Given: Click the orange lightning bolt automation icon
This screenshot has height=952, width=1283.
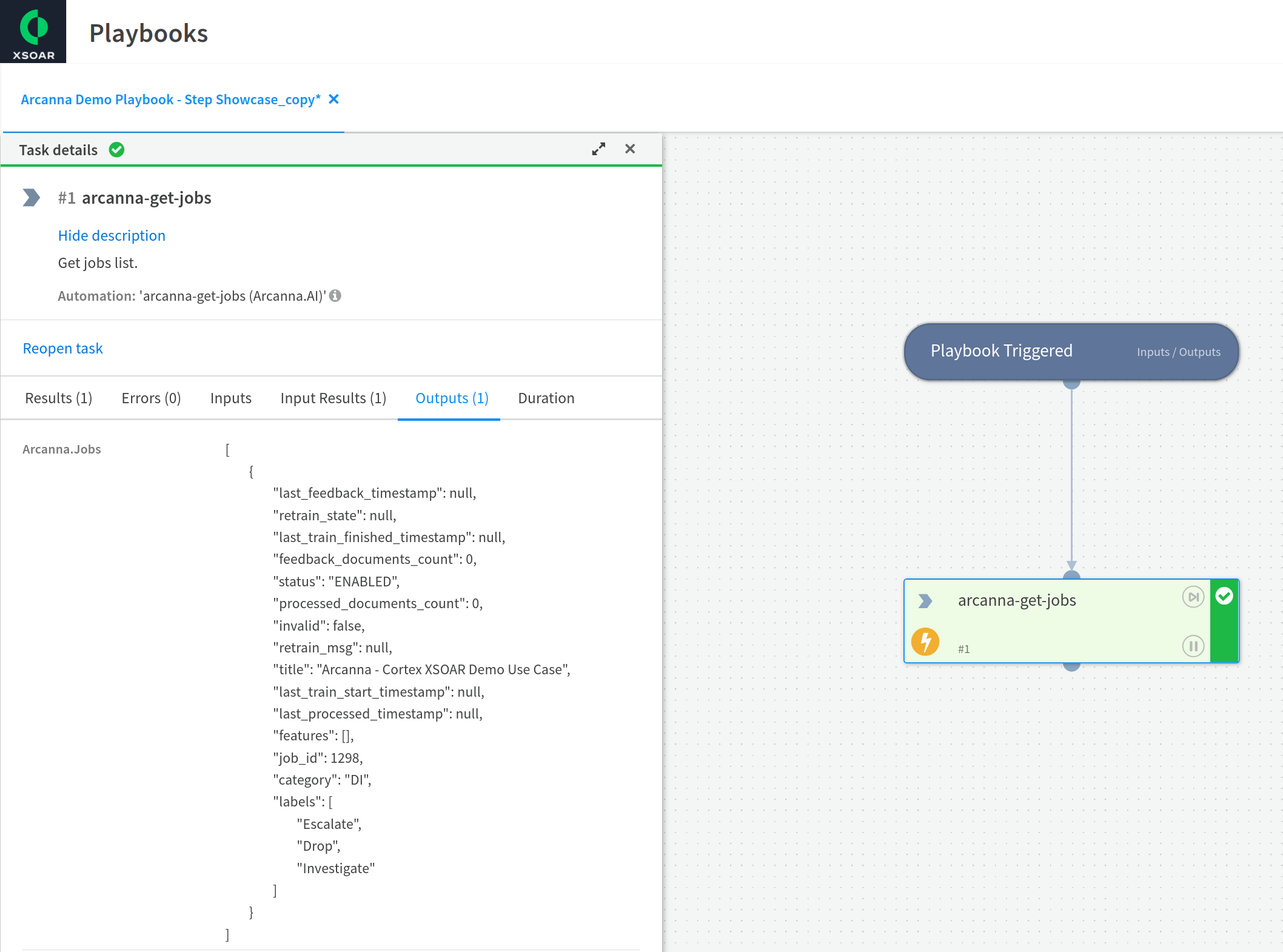Looking at the screenshot, I should (x=925, y=642).
